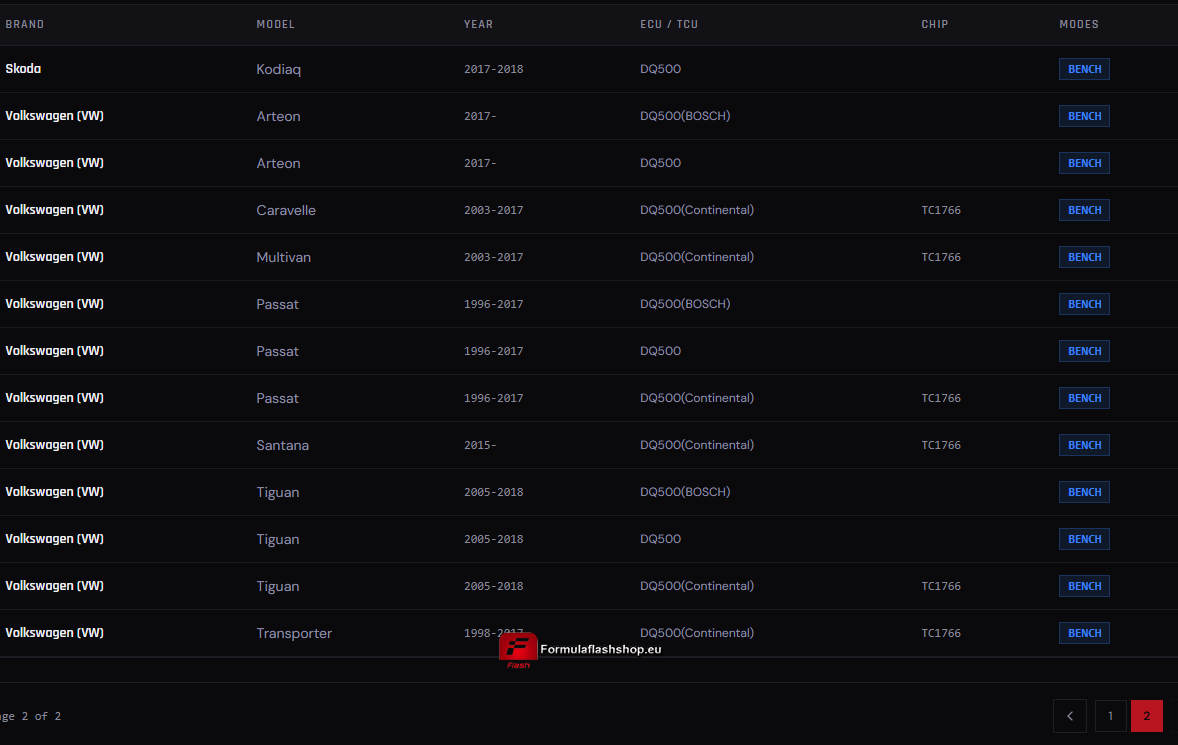Click the MODES column header
The width and height of the screenshot is (1178, 745).
pyautogui.click(x=1079, y=24)
